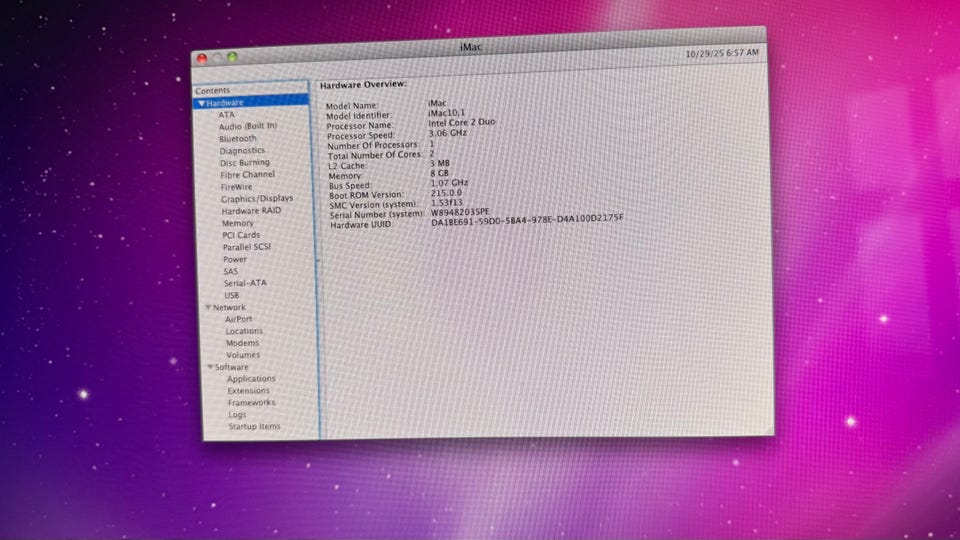This screenshot has height=540, width=960.
Task: Open the Power entry
Action: (235, 259)
